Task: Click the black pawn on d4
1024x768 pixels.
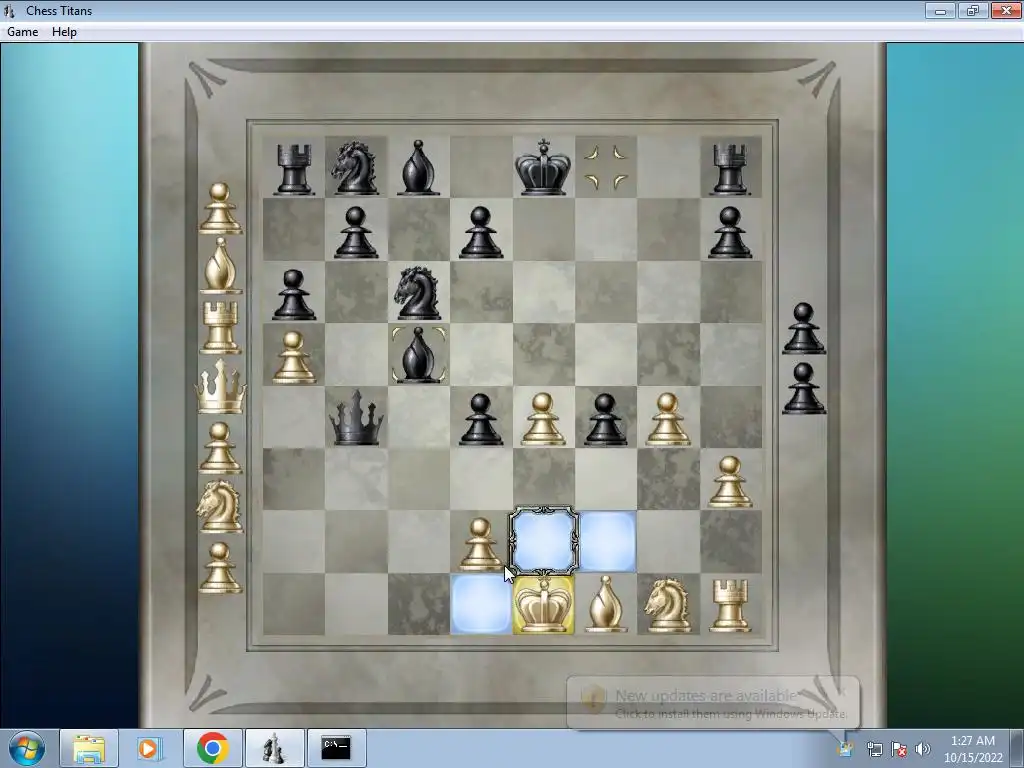Action: click(x=481, y=419)
